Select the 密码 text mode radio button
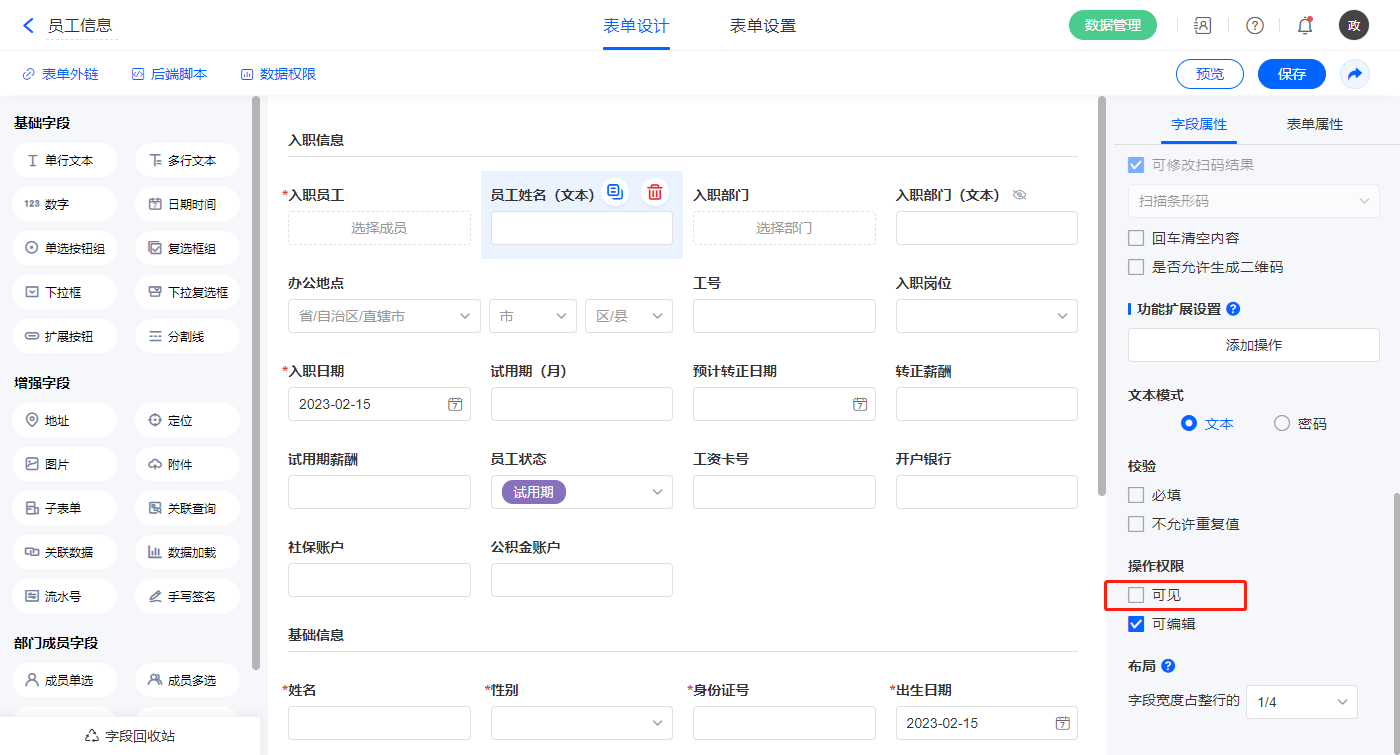1400x755 pixels. pyautogui.click(x=1282, y=423)
